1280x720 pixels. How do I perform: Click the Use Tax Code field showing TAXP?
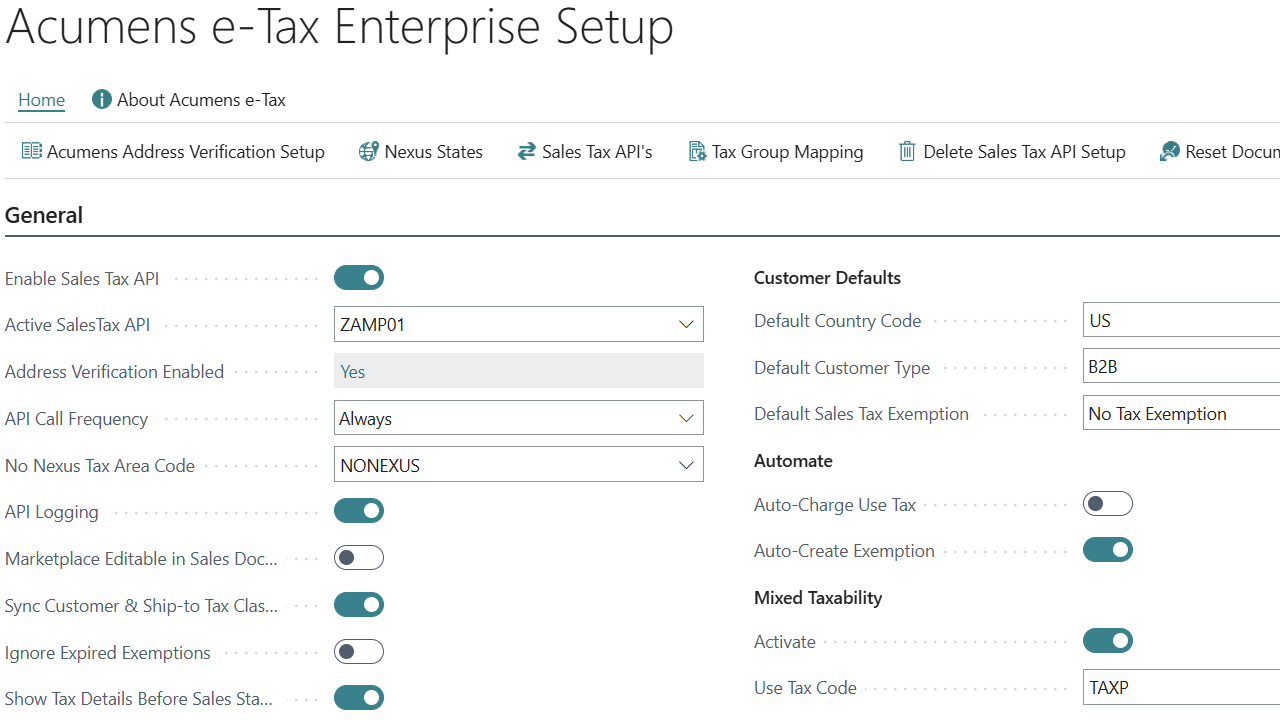click(x=1181, y=688)
